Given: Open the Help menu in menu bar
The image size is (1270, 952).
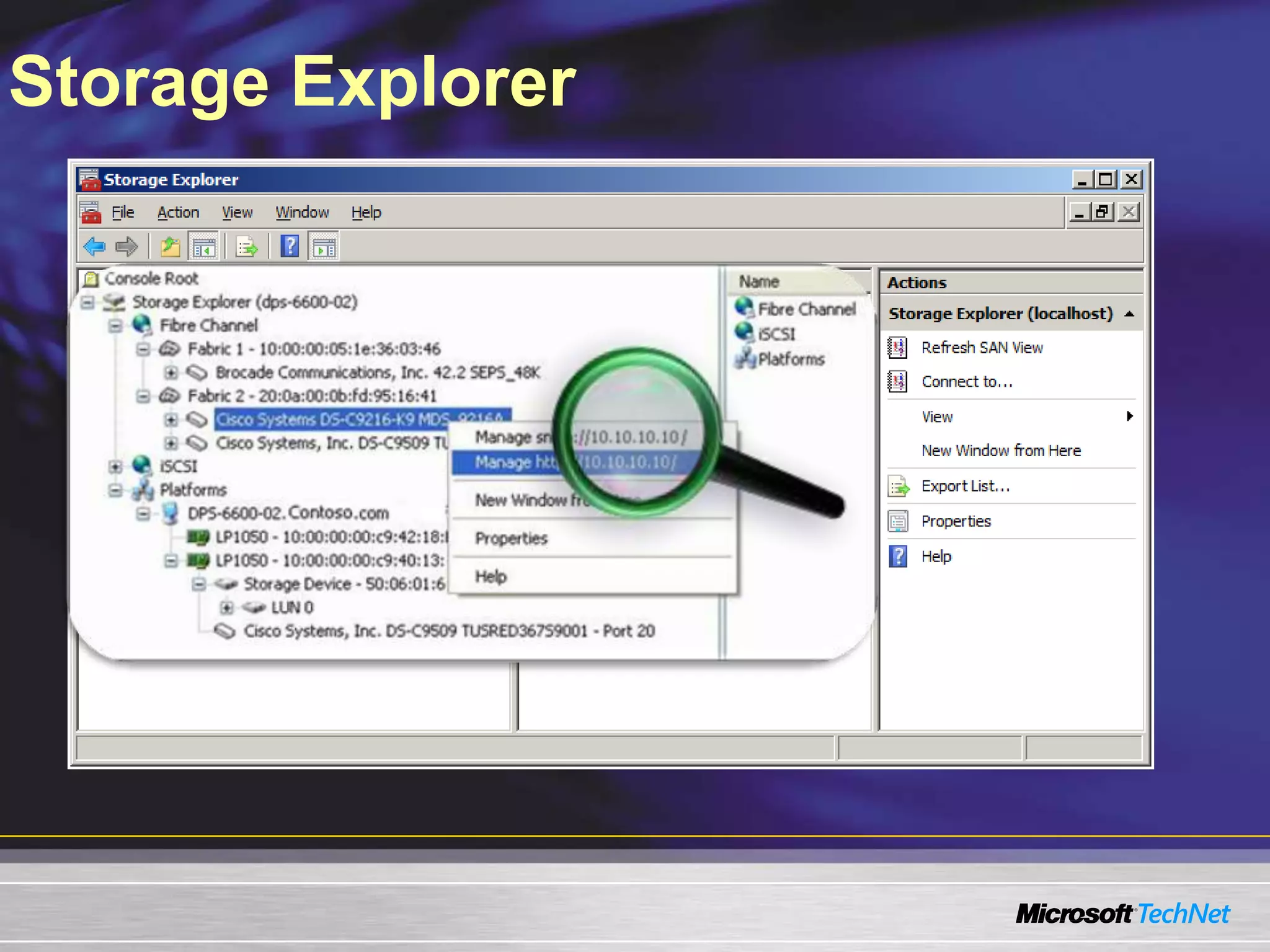Looking at the screenshot, I should point(366,213).
